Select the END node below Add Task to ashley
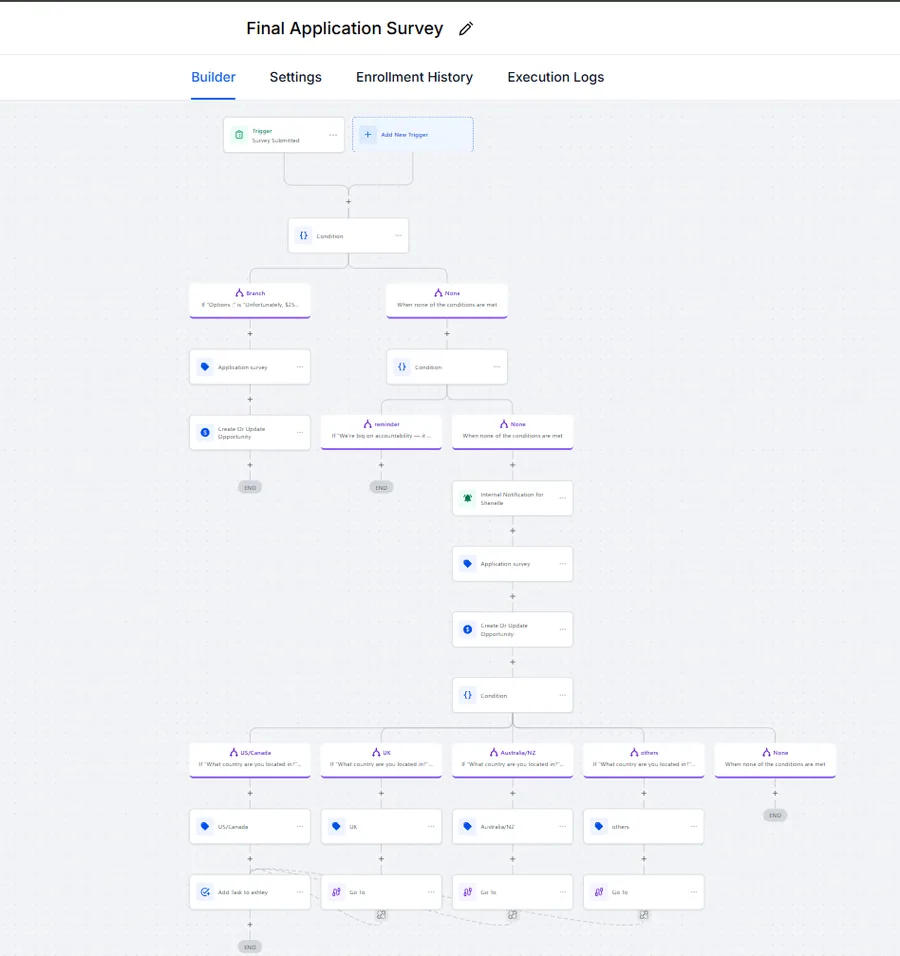 pyautogui.click(x=250, y=947)
